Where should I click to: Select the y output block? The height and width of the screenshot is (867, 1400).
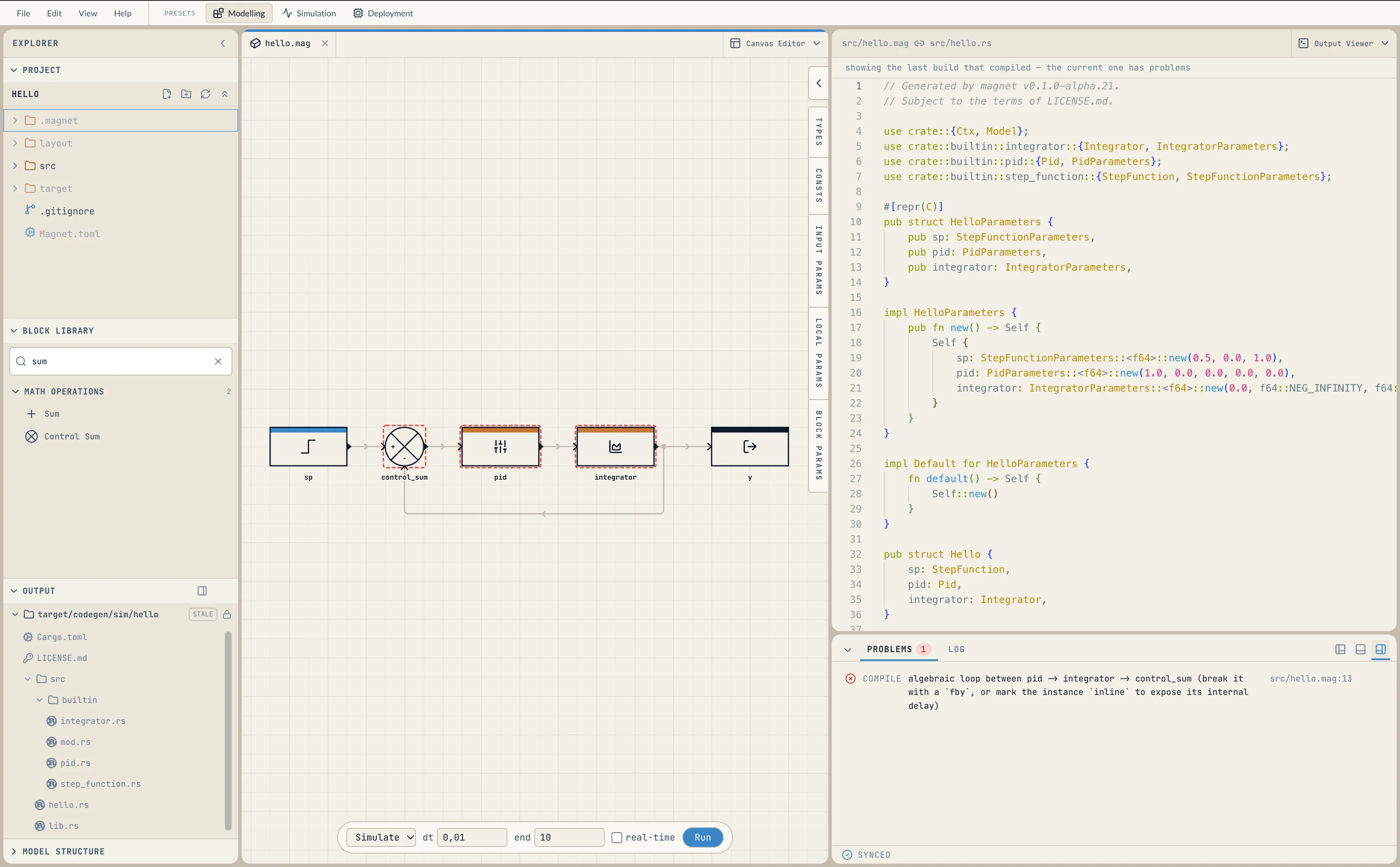pos(749,446)
